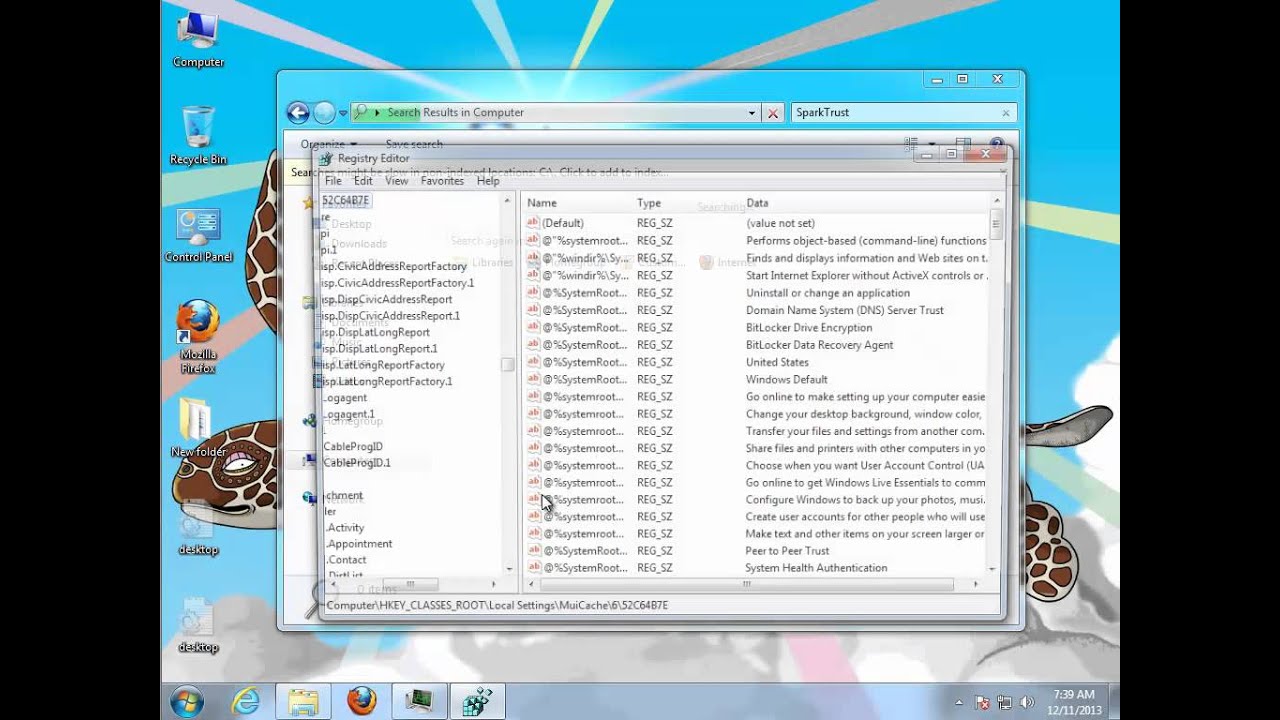Select the Uninstall or change an application entry
Viewport: 1280px width, 720px height.
828,293
